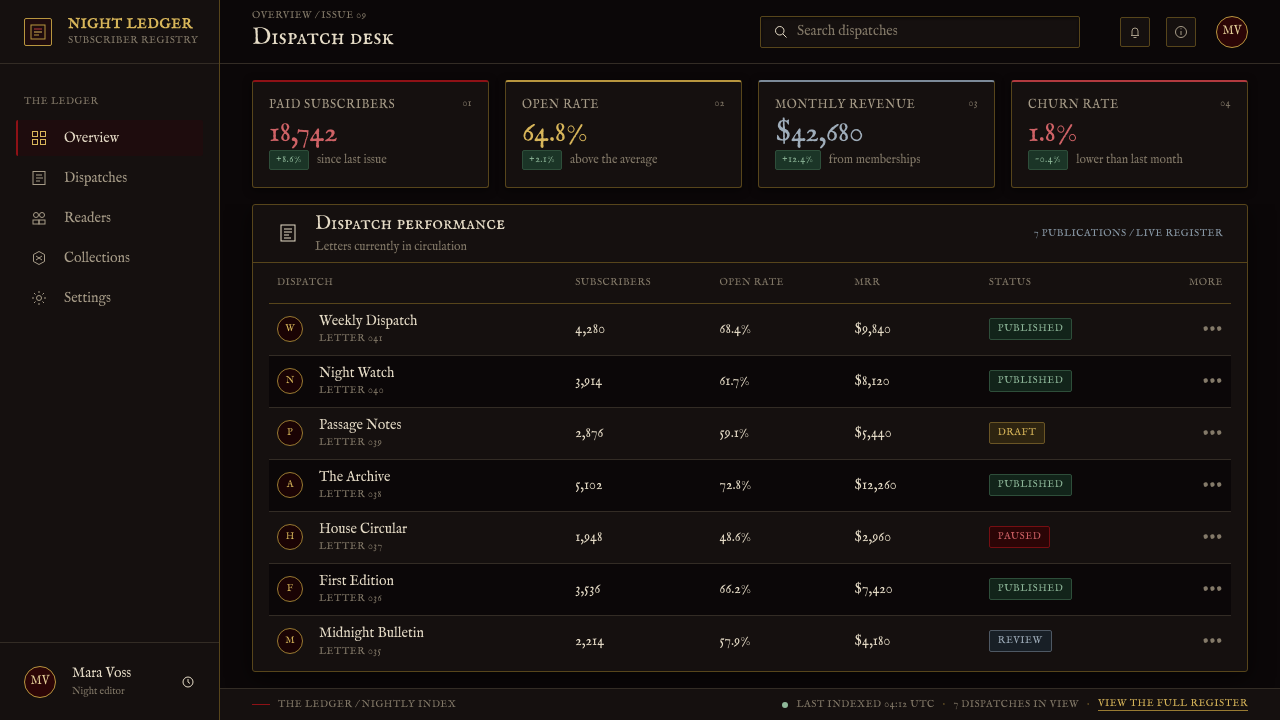Click the House Circular H badge
Viewport: 1280px width, 720px height.
(x=290, y=537)
